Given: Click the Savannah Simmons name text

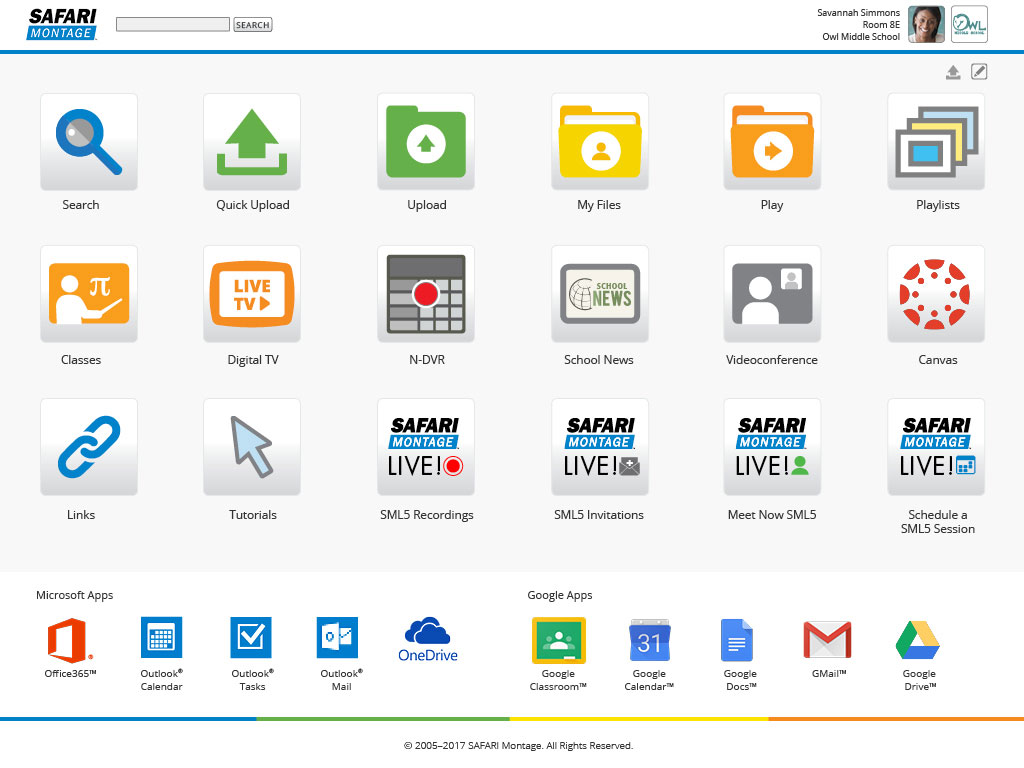Looking at the screenshot, I should click(858, 13).
